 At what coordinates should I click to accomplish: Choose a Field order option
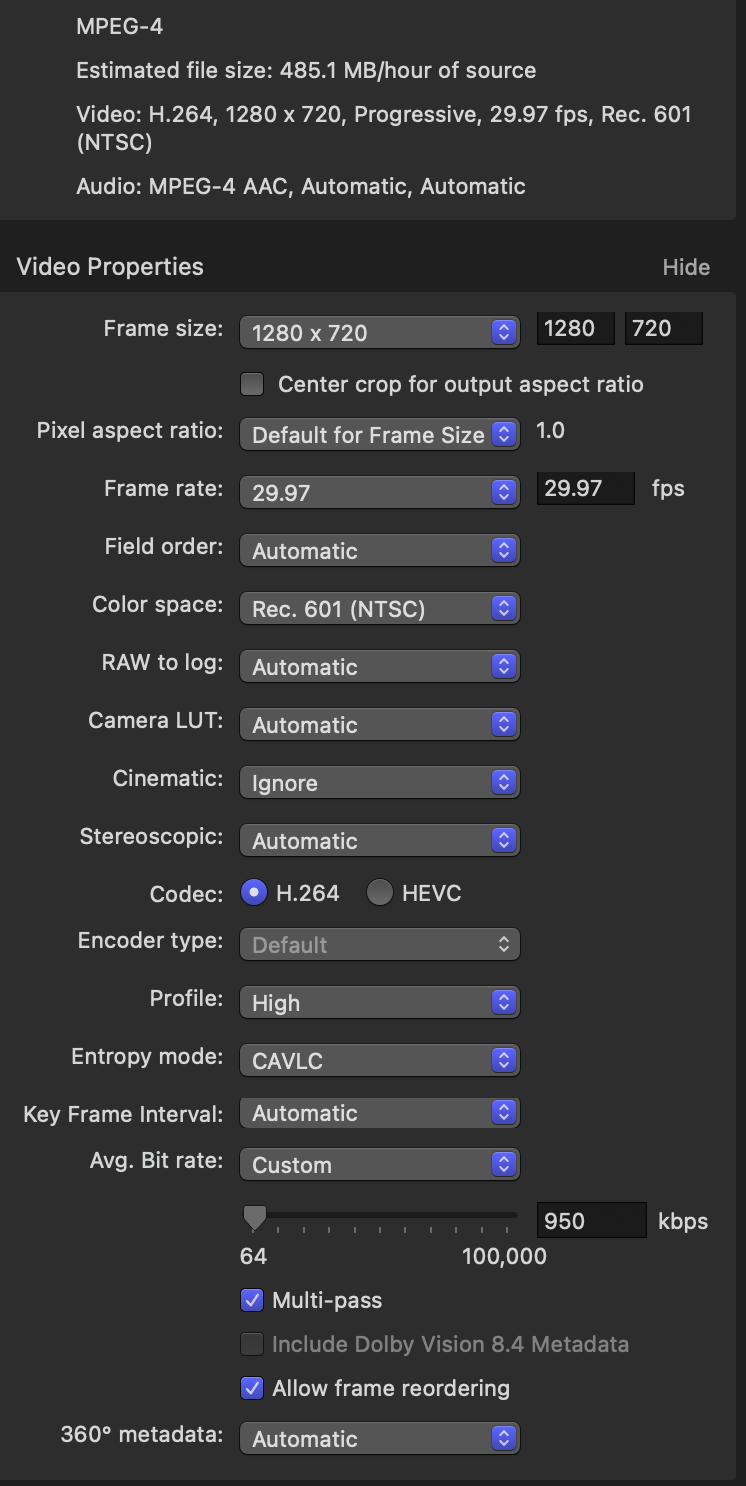379,551
